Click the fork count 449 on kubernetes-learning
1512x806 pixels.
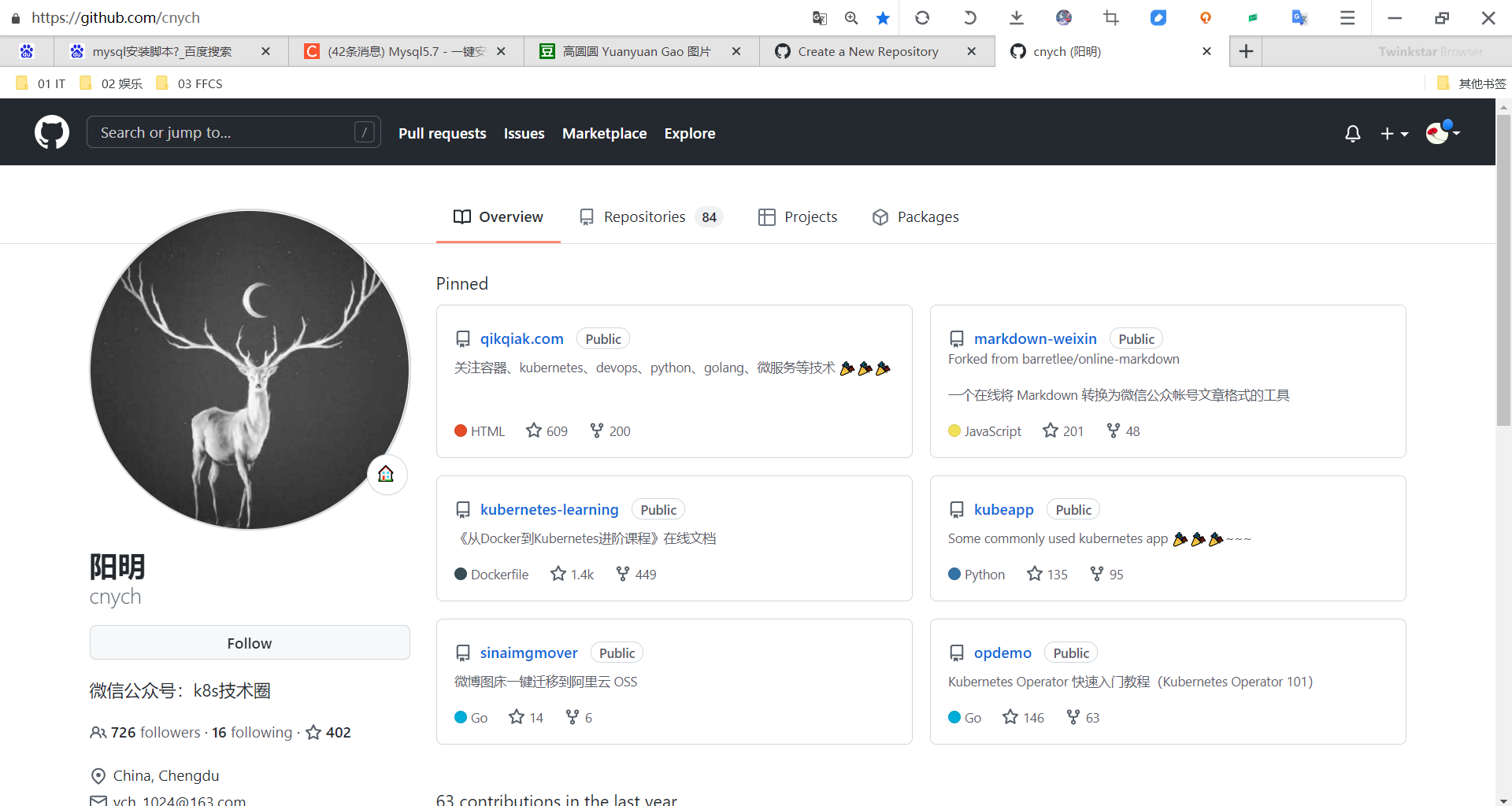click(636, 574)
